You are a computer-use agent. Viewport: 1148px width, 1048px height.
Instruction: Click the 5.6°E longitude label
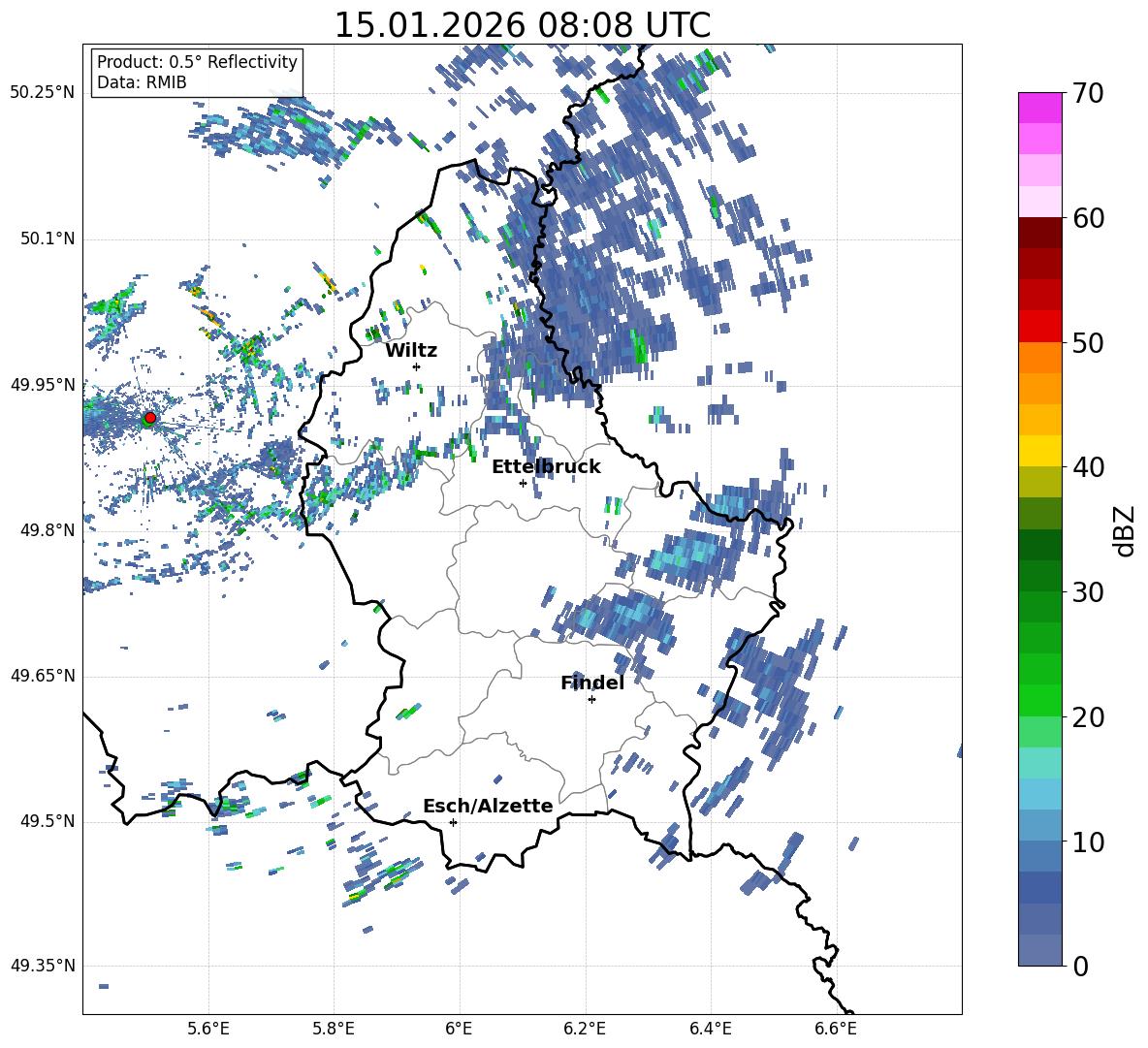point(208,1029)
